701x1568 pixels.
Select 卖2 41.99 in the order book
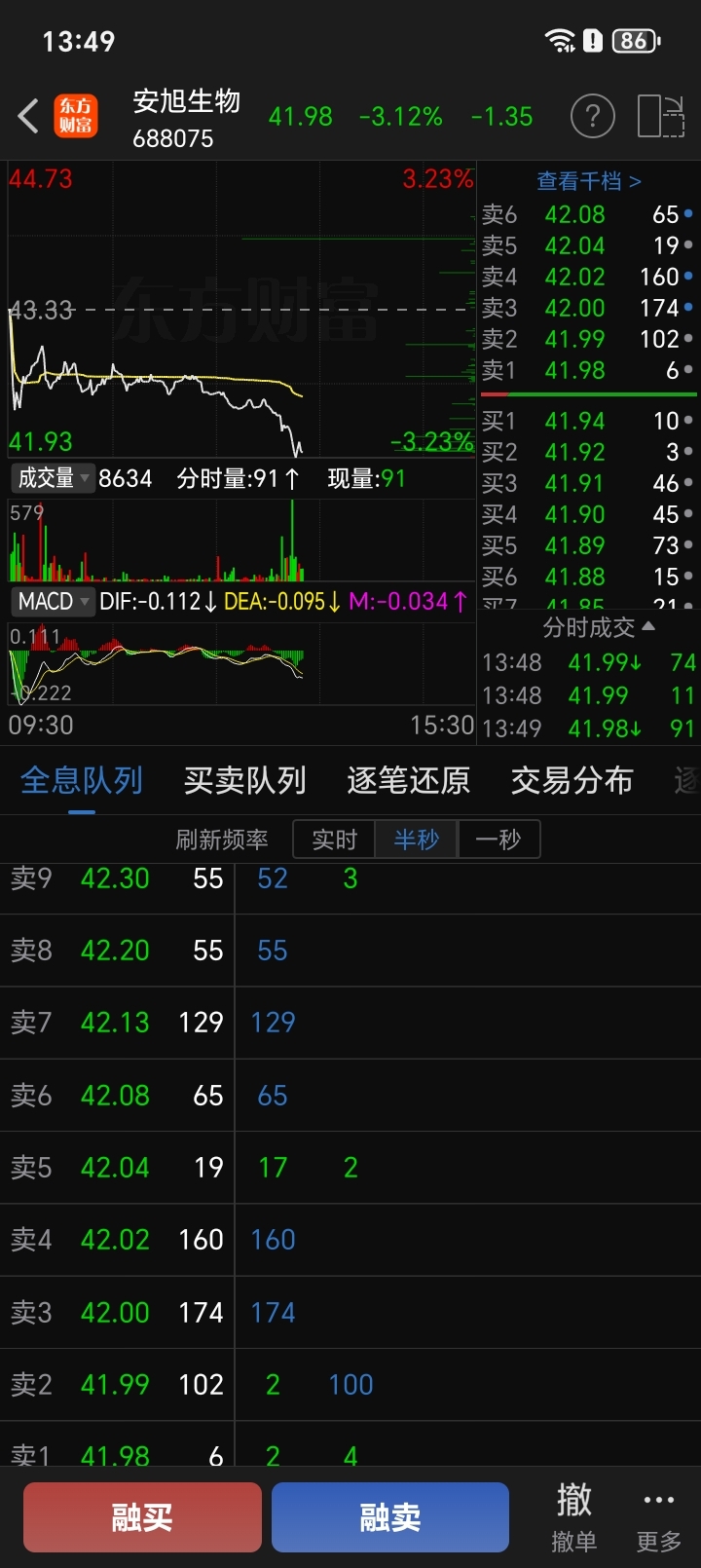point(588,339)
